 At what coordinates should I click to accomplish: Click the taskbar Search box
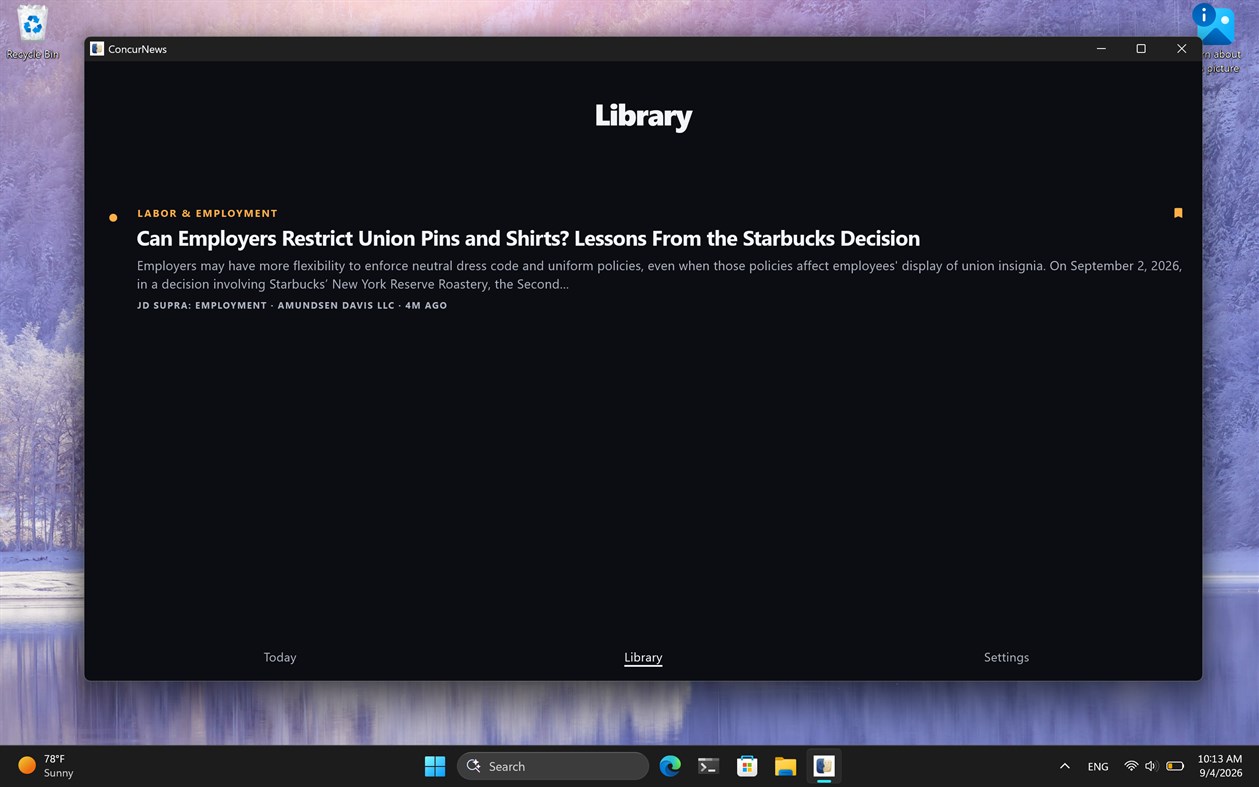point(553,766)
